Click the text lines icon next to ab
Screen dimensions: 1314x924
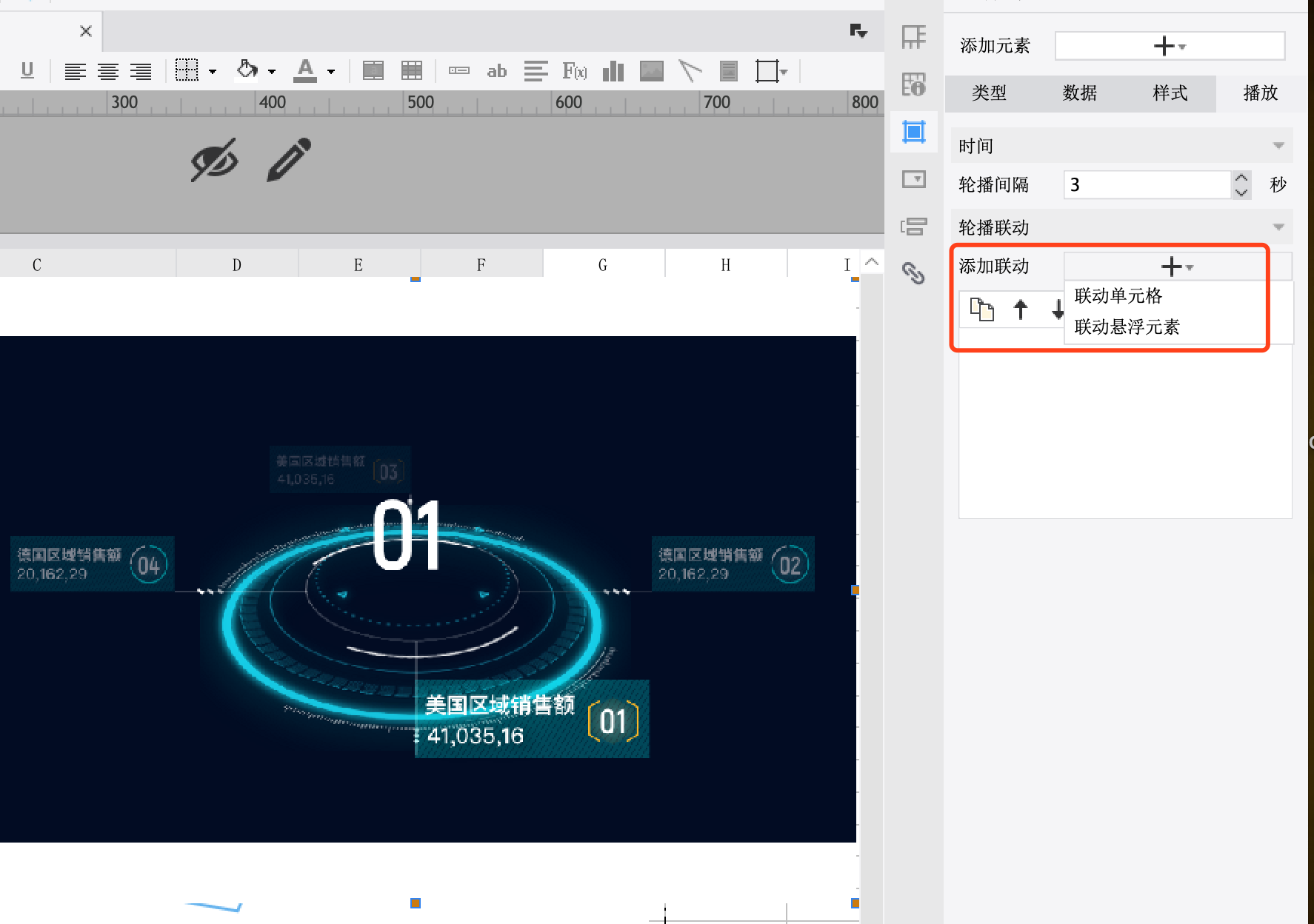click(536, 71)
